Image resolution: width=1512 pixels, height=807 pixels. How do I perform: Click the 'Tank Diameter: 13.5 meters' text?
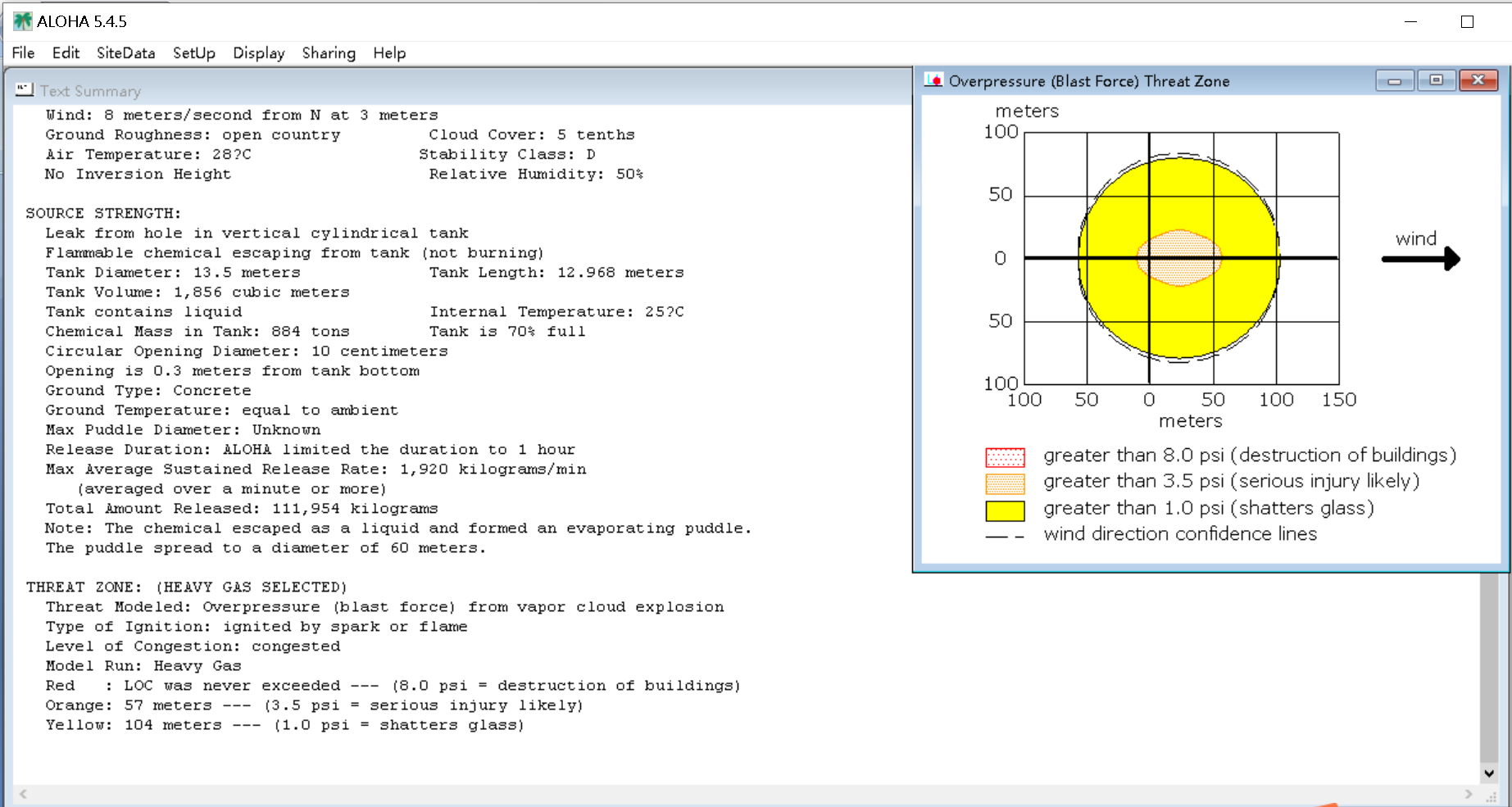point(173,272)
